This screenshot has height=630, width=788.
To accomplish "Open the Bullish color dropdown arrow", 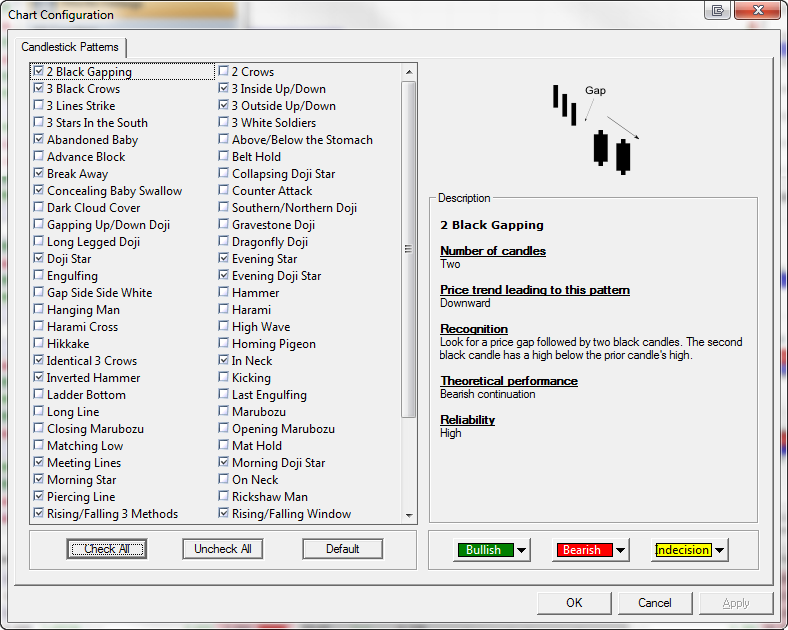I will pos(522,550).
